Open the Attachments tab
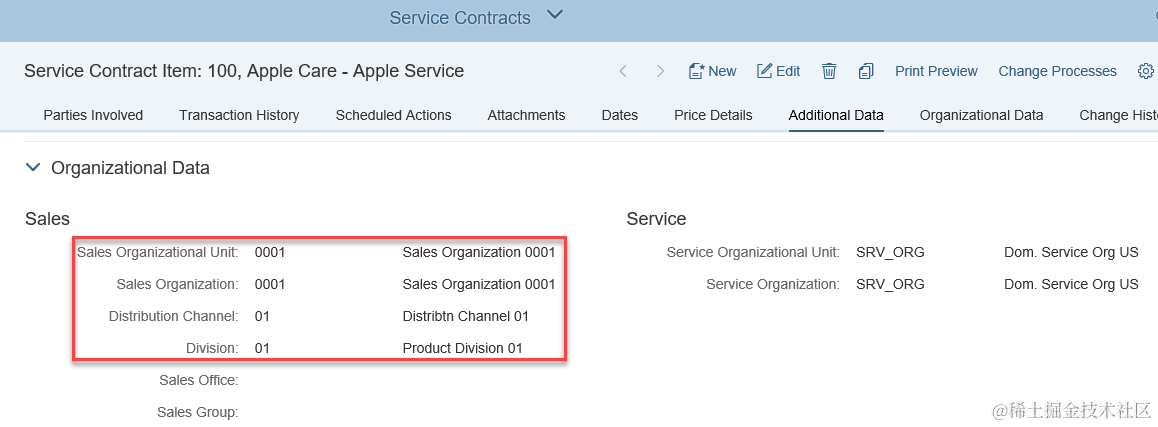The height and width of the screenshot is (427, 1158). 526,115
